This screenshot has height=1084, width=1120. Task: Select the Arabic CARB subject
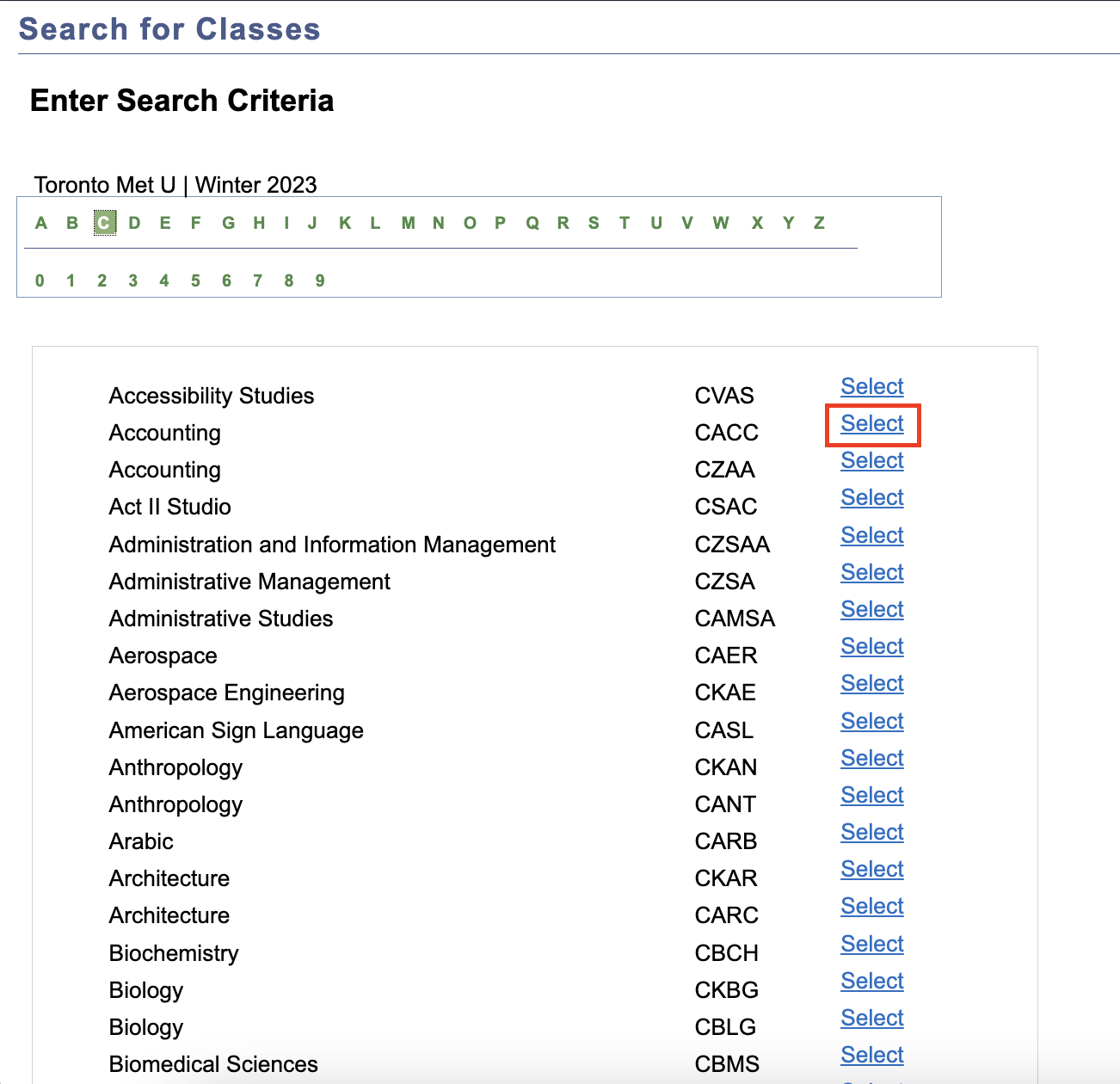tap(871, 833)
